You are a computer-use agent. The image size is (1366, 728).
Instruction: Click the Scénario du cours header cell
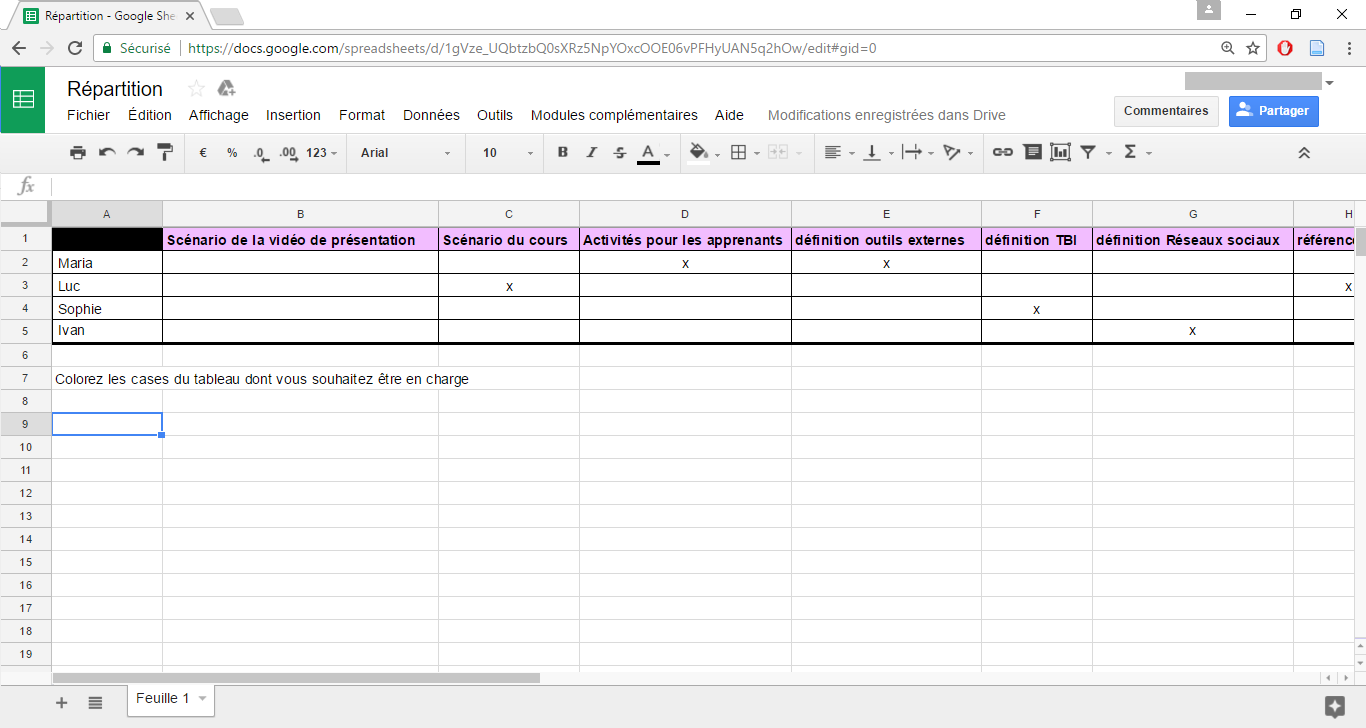coord(509,240)
